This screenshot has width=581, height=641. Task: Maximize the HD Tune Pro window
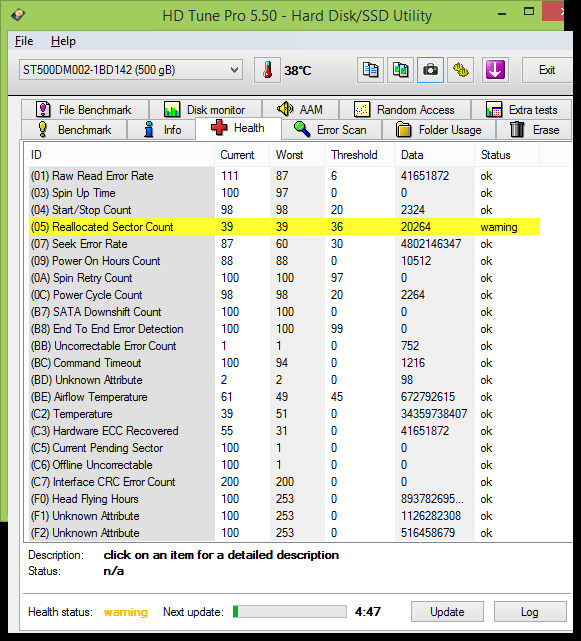click(x=529, y=11)
